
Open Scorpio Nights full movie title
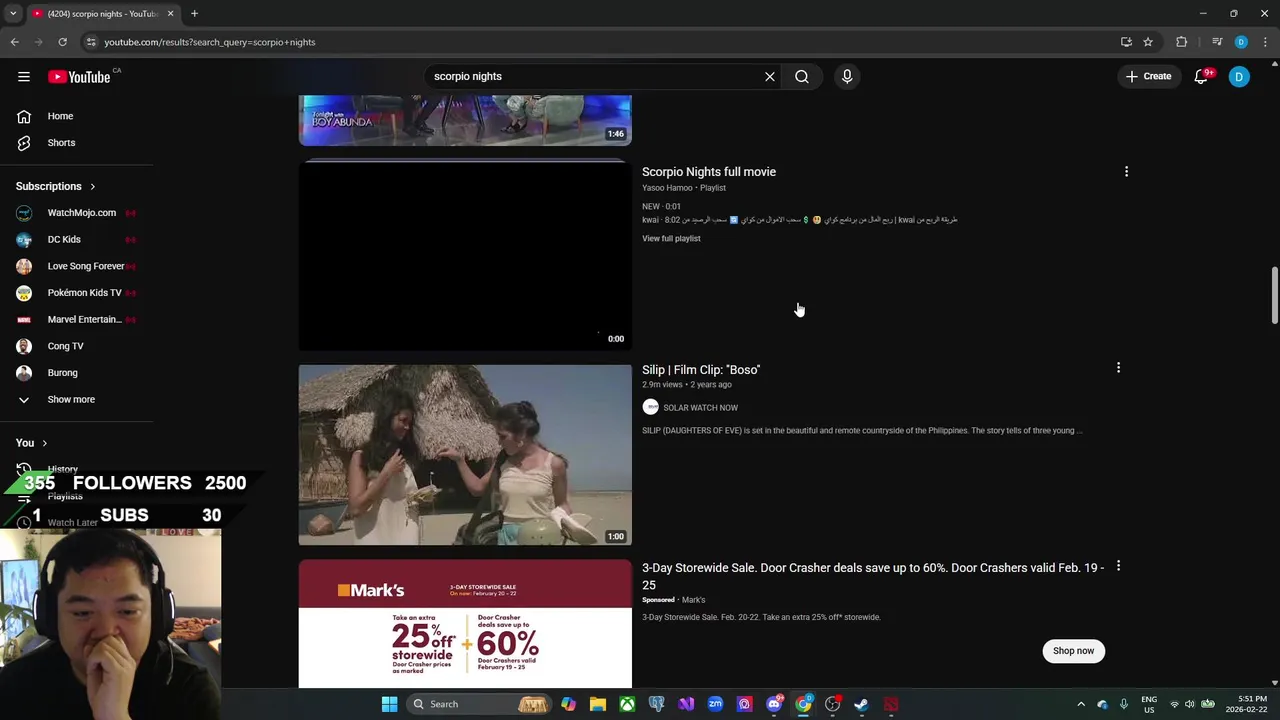(x=709, y=172)
